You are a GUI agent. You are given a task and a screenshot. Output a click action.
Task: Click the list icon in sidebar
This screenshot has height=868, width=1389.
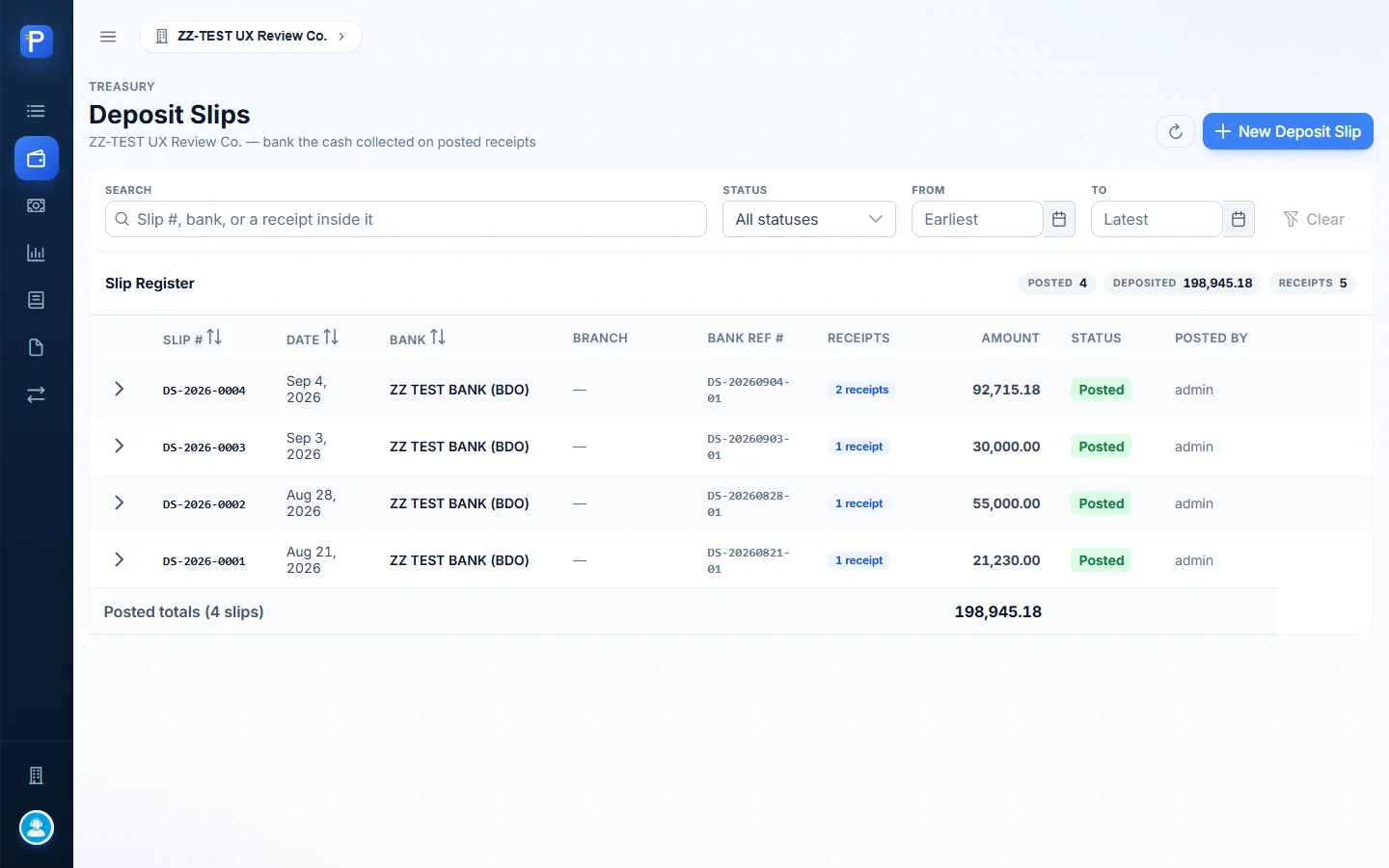coord(37,111)
